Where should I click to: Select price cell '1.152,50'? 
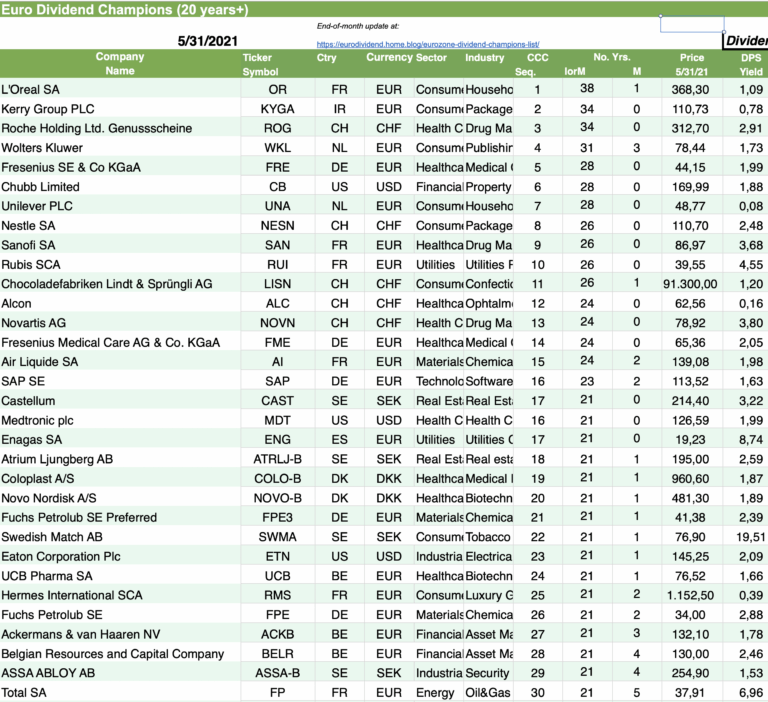[x=690, y=596]
